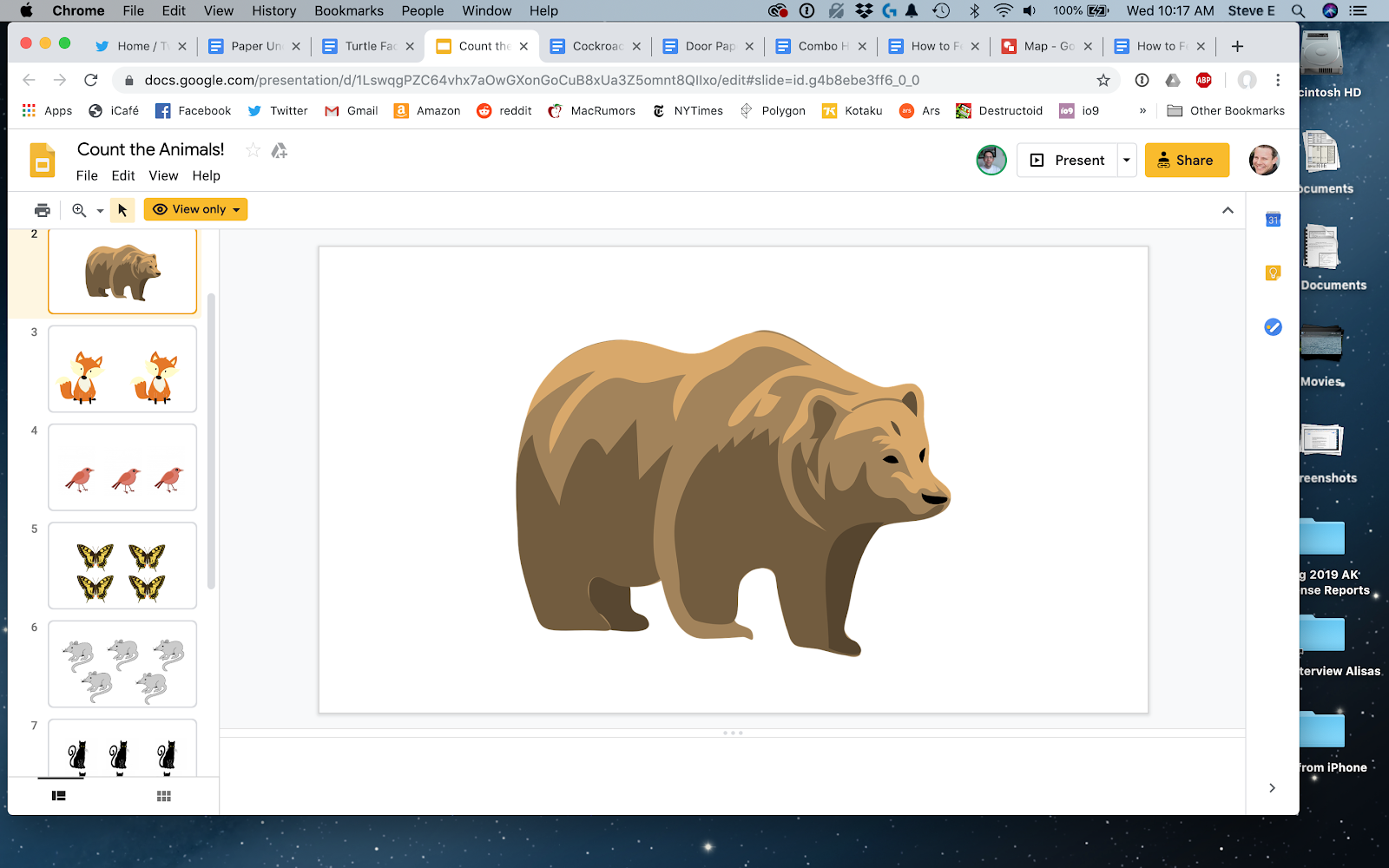Open the Twitter bookmark

[278, 110]
